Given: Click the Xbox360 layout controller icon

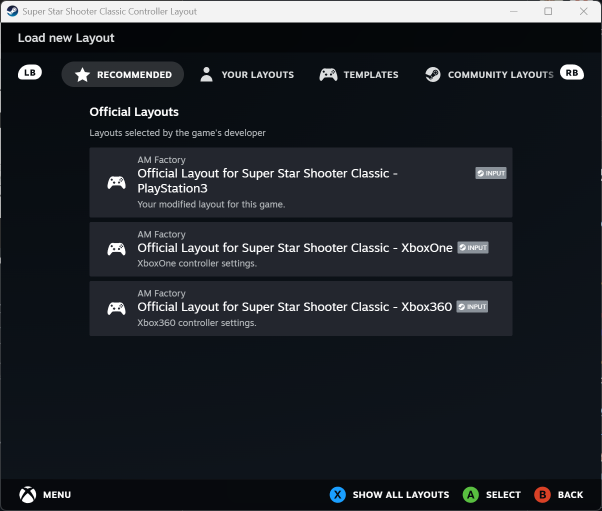Looking at the screenshot, I should coord(117,308).
